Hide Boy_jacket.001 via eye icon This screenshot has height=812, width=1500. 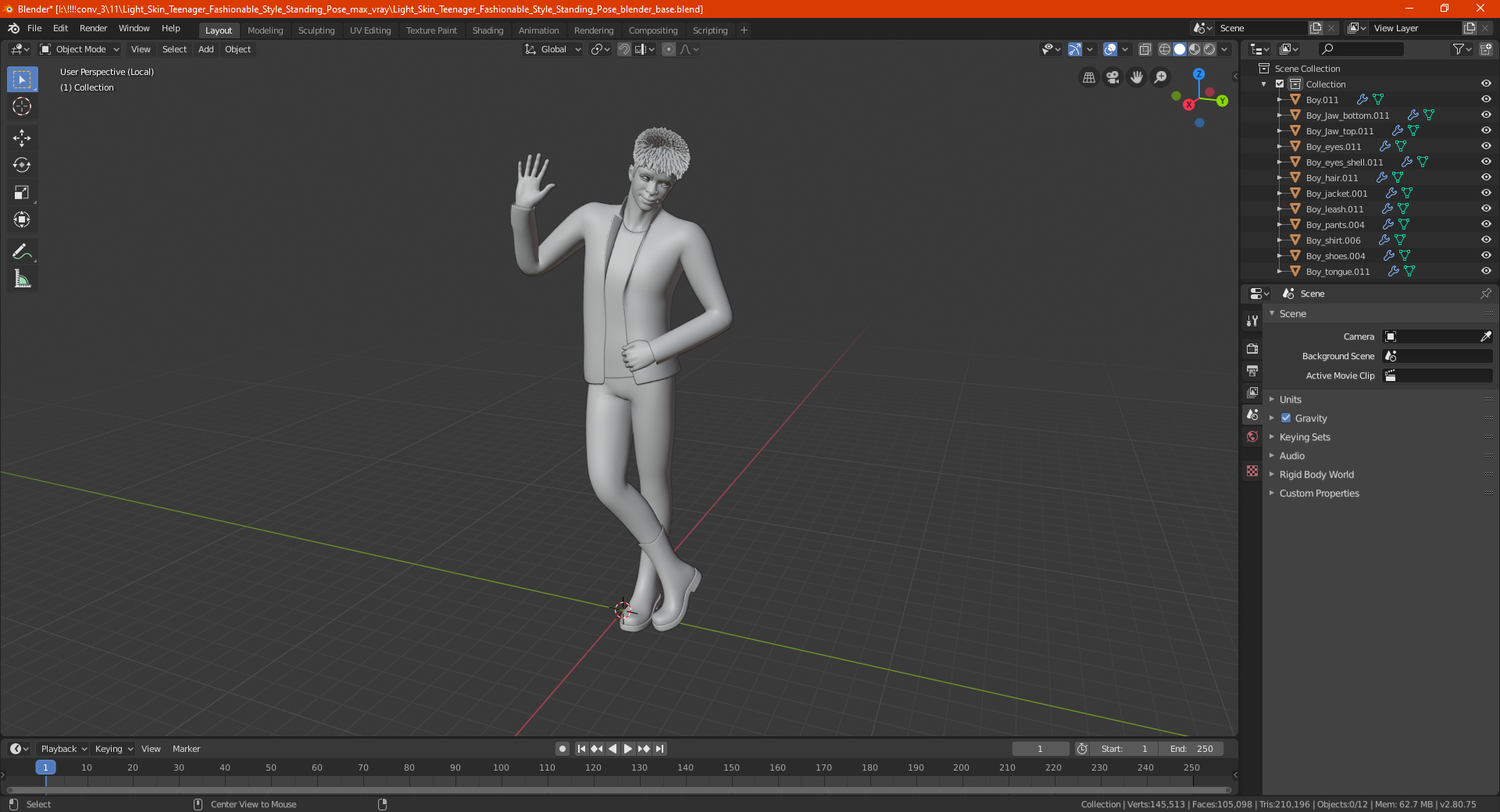coord(1486,194)
